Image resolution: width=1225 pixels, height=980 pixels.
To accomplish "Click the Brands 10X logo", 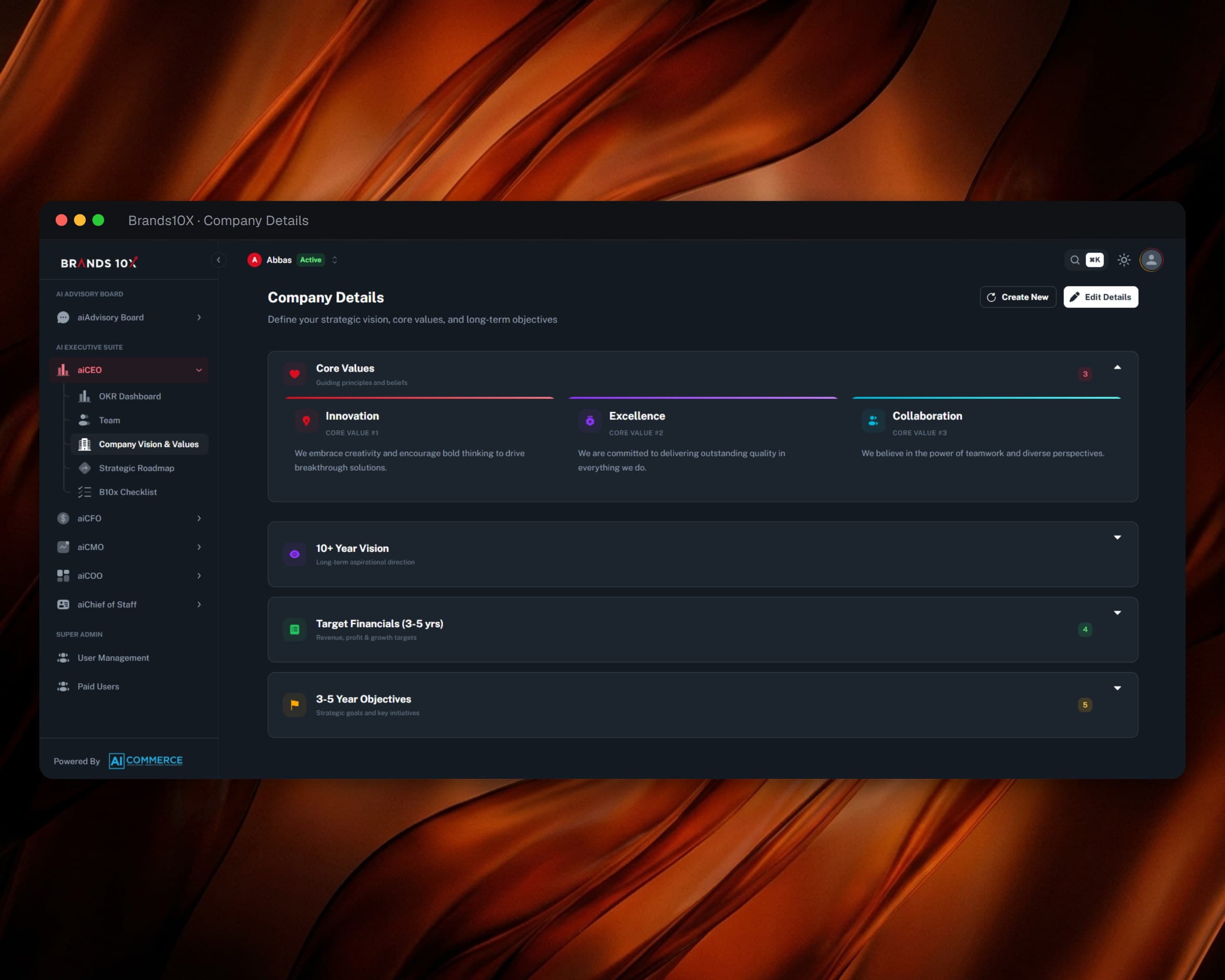I will 99,262.
